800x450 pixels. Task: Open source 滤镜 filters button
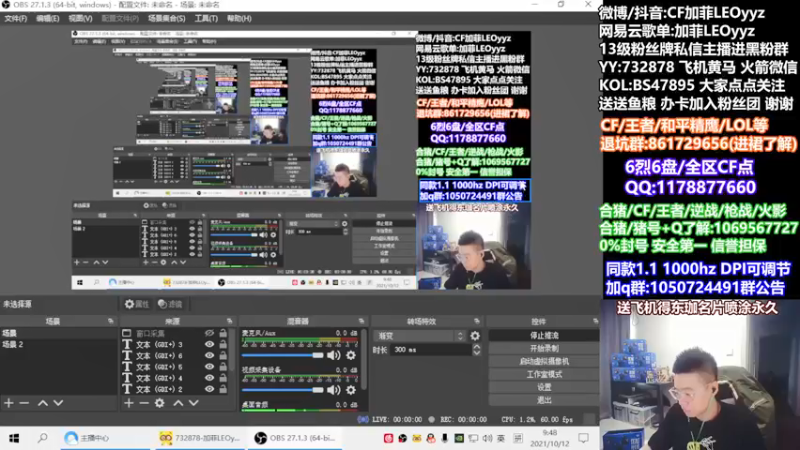[x=170, y=304]
